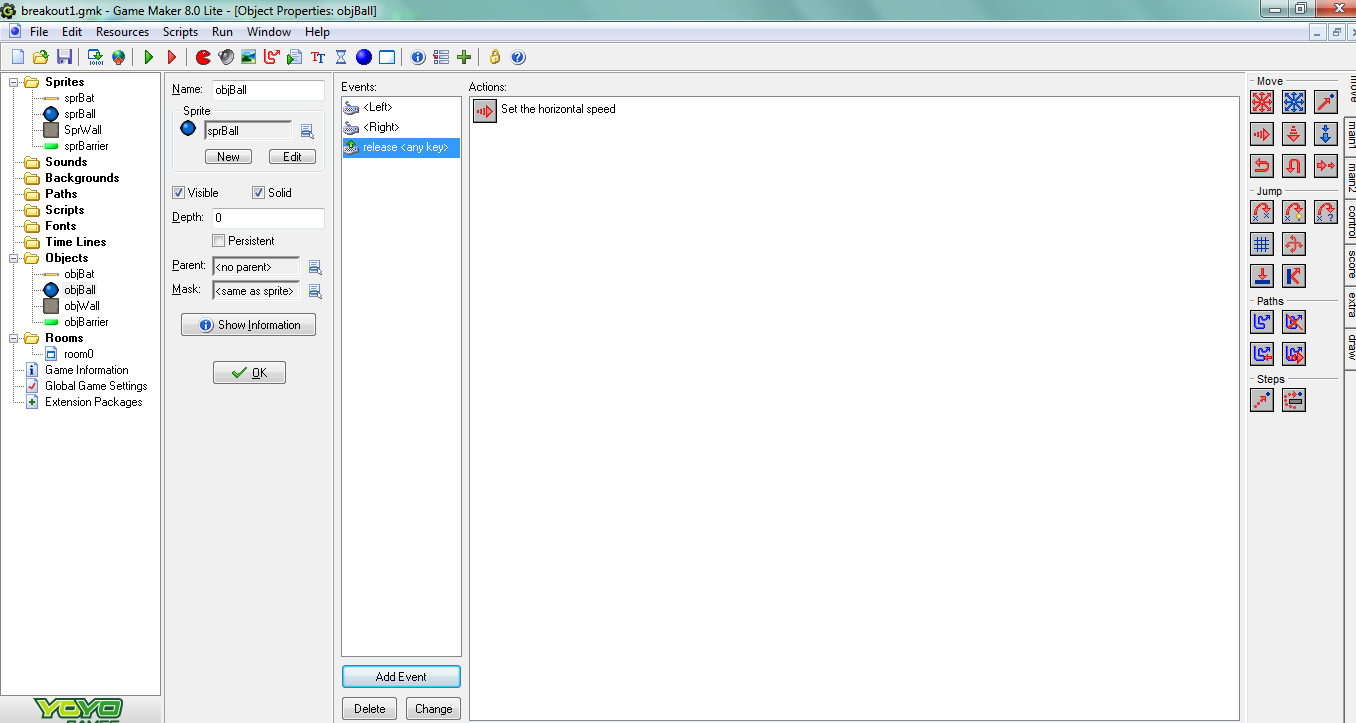Open the Resources menu
Viewport: 1356px width, 723px height.
coord(122,32)
